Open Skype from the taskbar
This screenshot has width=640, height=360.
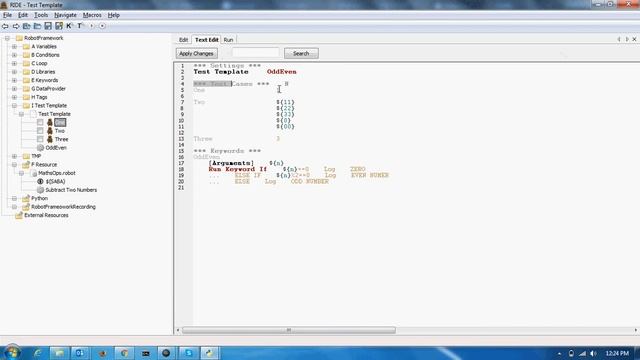(188, 353)
